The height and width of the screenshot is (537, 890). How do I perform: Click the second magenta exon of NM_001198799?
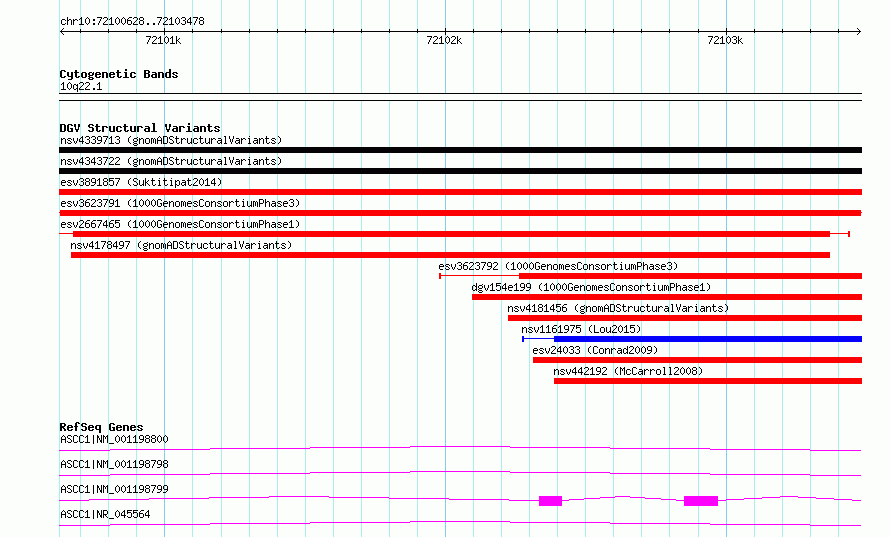701,501
